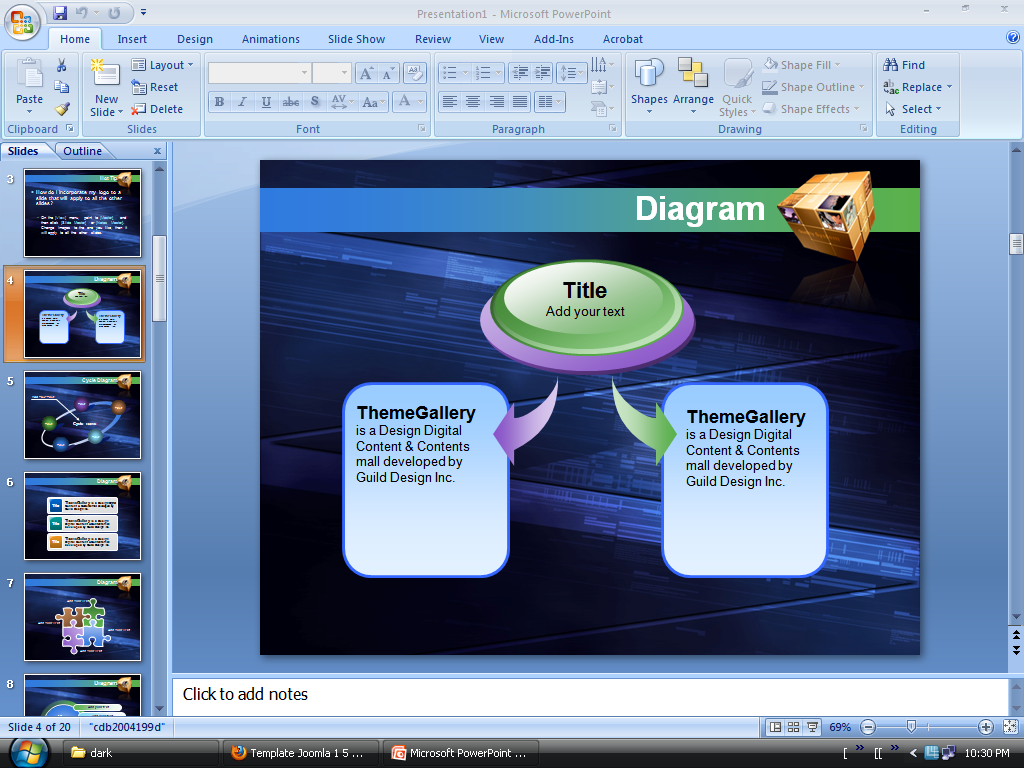Save the presentation with floppy icon
The height and width of the screenshot is (768, 1024).
pyautogui.click(x=60, y=12)
